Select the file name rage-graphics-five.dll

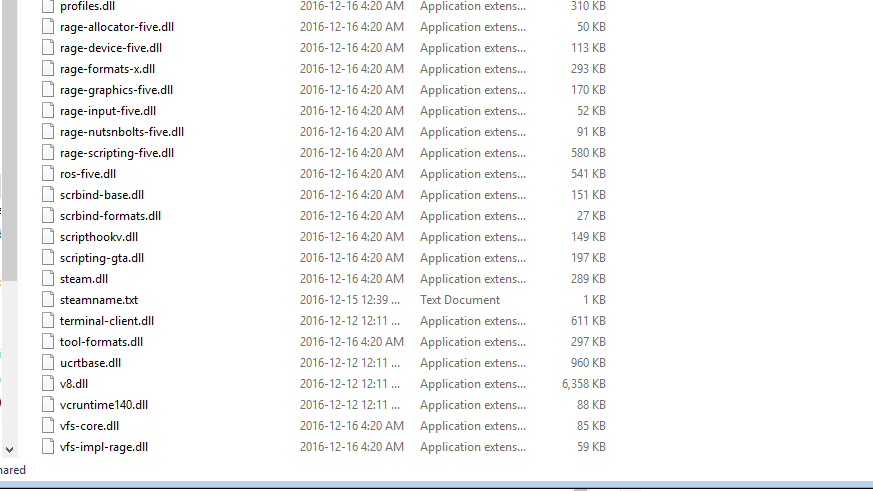116,90
